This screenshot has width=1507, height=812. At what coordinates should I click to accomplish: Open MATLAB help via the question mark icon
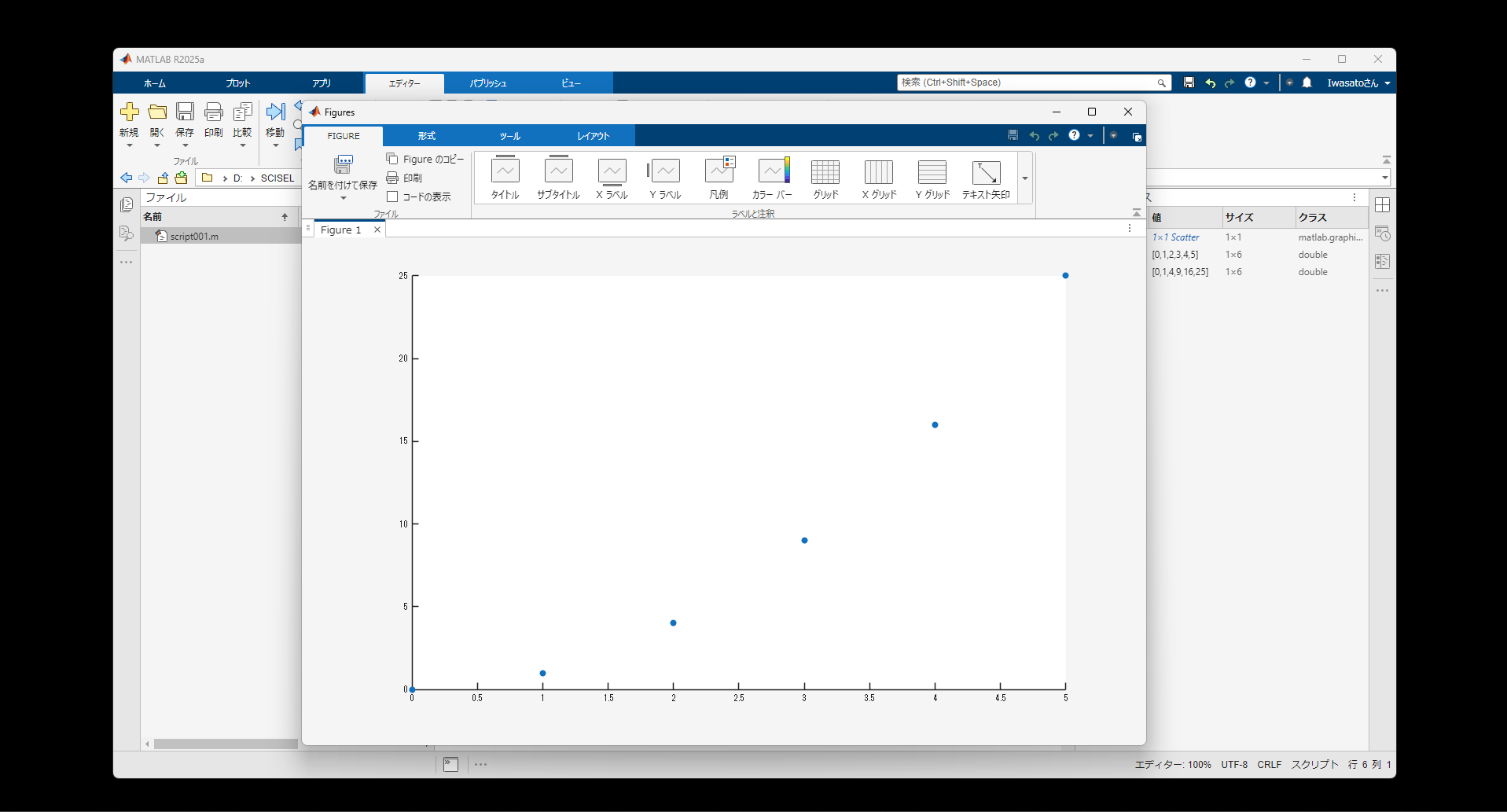coord(1251,83)
